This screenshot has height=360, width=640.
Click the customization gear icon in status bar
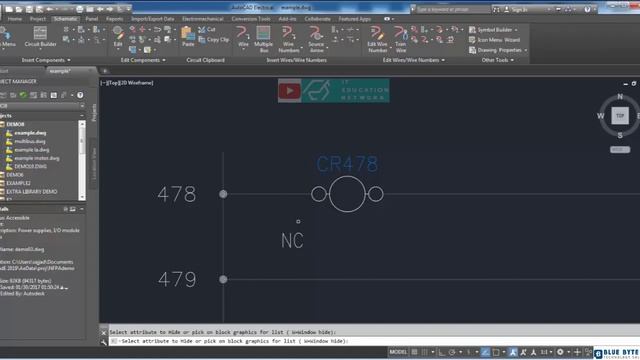(x=560, y=352)
